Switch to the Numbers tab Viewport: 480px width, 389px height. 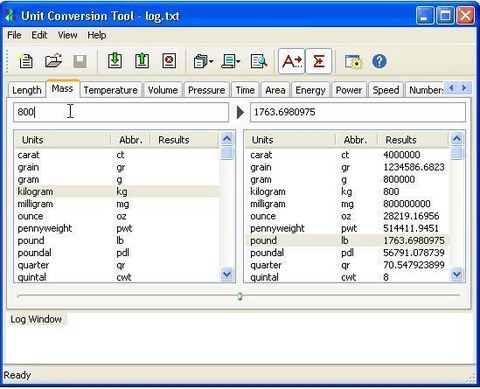tap(425, 90)
